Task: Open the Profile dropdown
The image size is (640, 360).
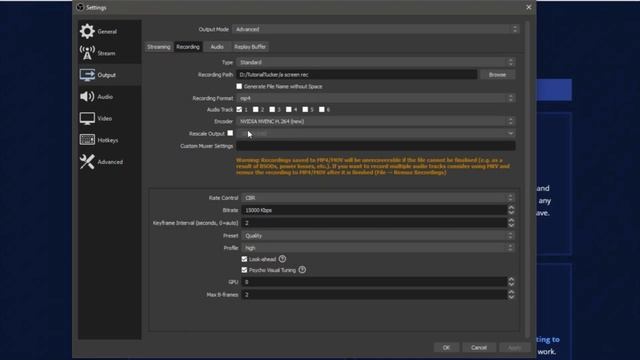Action: click(x=378, y=248)
